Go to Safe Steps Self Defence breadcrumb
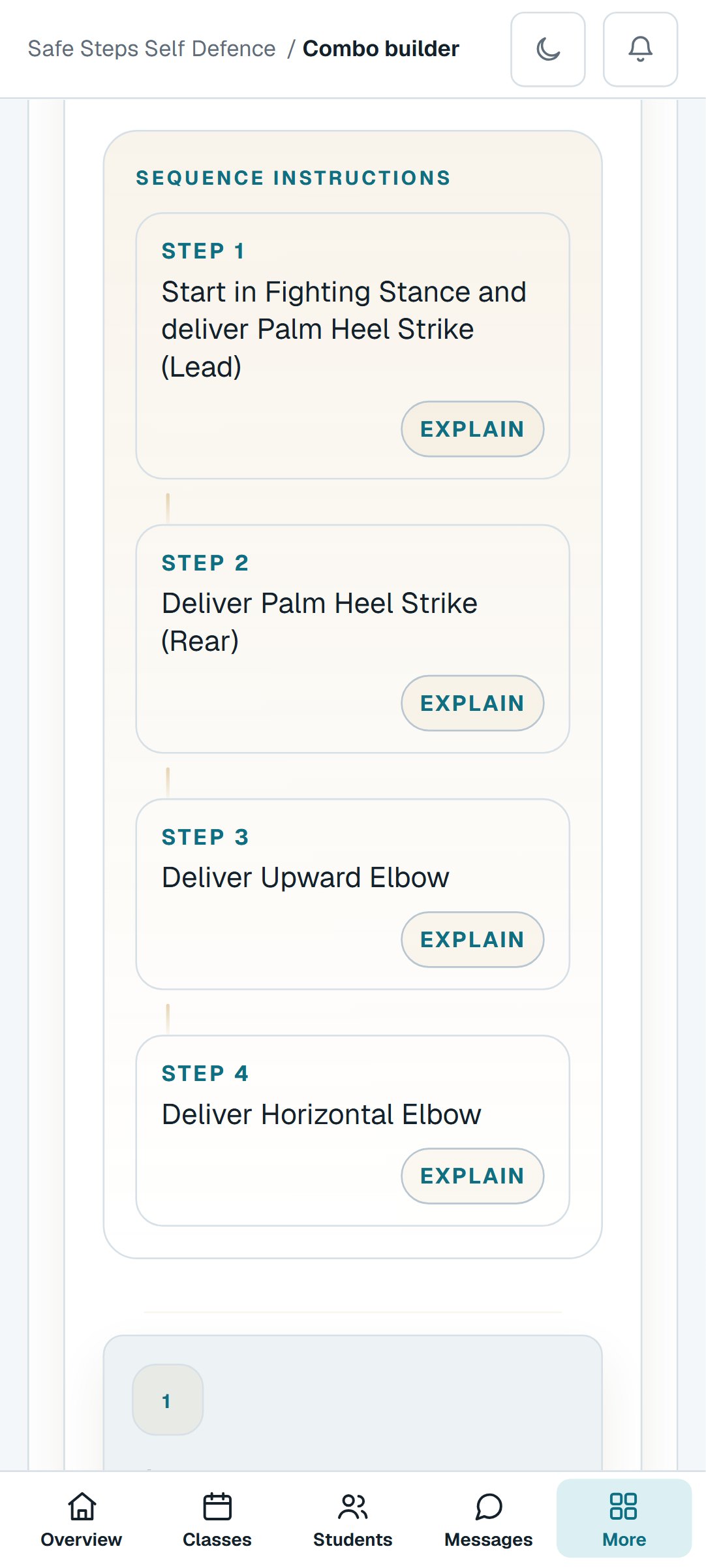 [x=151, y=49]
